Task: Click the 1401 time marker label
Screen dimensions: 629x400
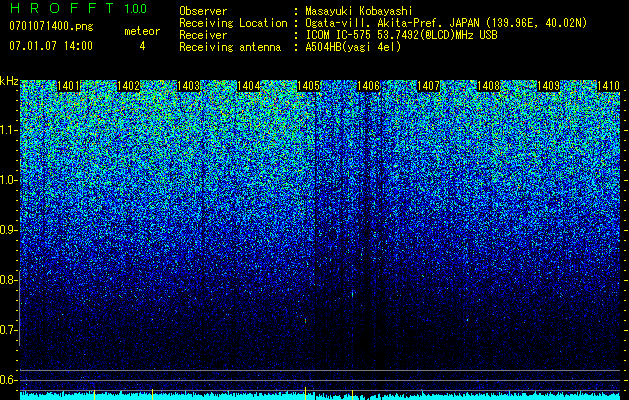Action: pyautogui.click(x=69, y=86)
